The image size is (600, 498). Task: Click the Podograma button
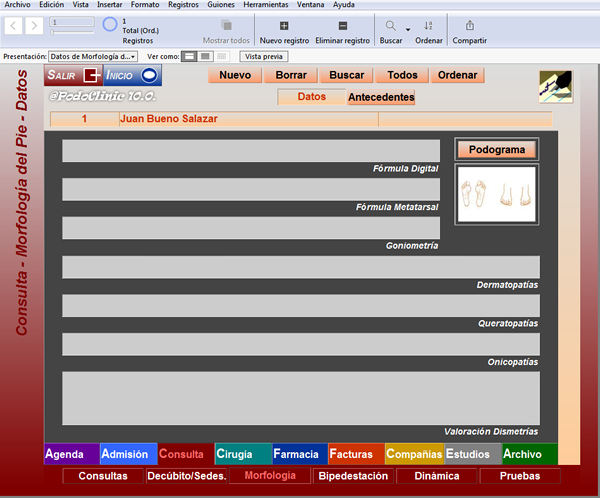(497, 150)
